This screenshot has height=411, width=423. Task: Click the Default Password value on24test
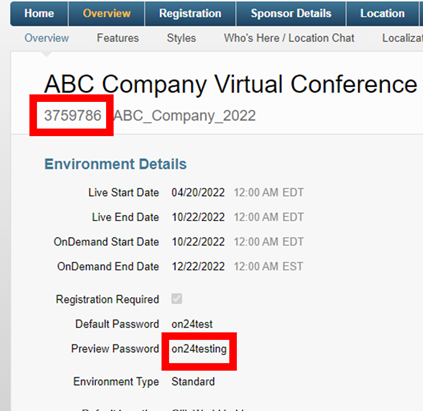(x=192, y=324)
